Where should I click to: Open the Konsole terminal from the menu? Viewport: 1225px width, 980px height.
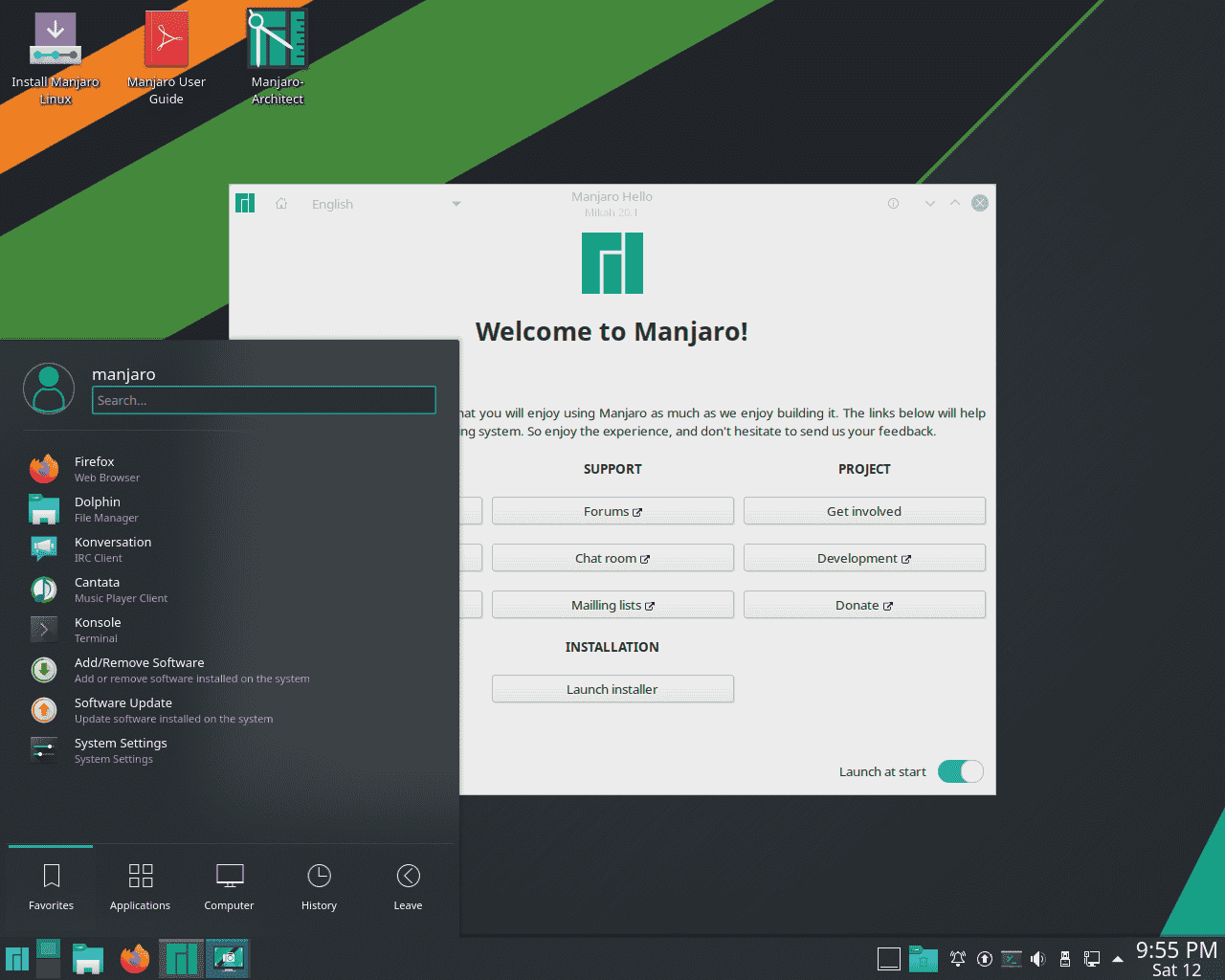pos(97,629)
